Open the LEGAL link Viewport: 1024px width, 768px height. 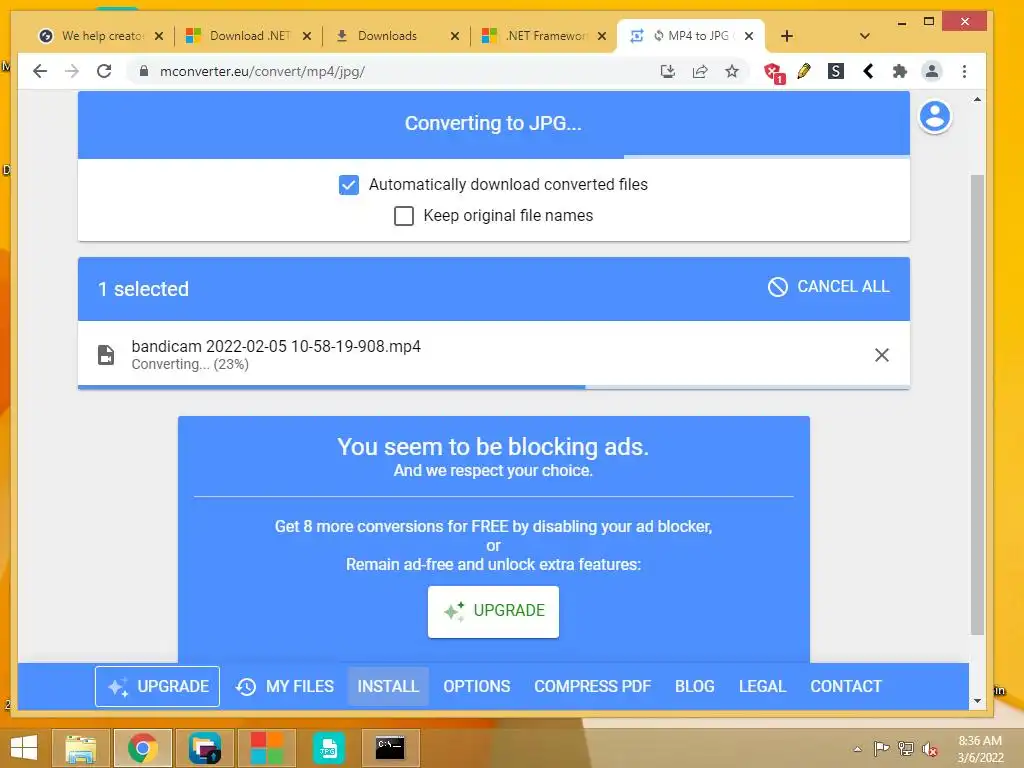(x=762, y=686)
